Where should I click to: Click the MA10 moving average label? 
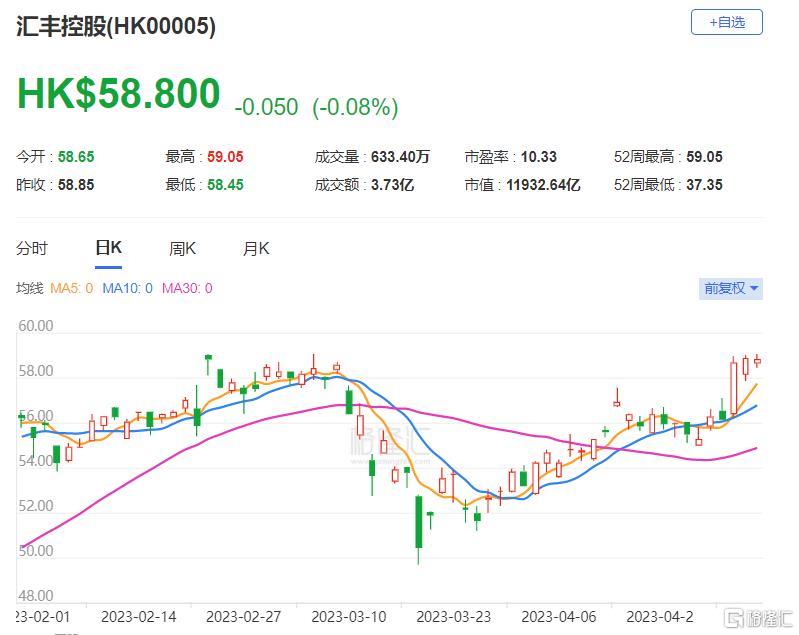(127, 288)
